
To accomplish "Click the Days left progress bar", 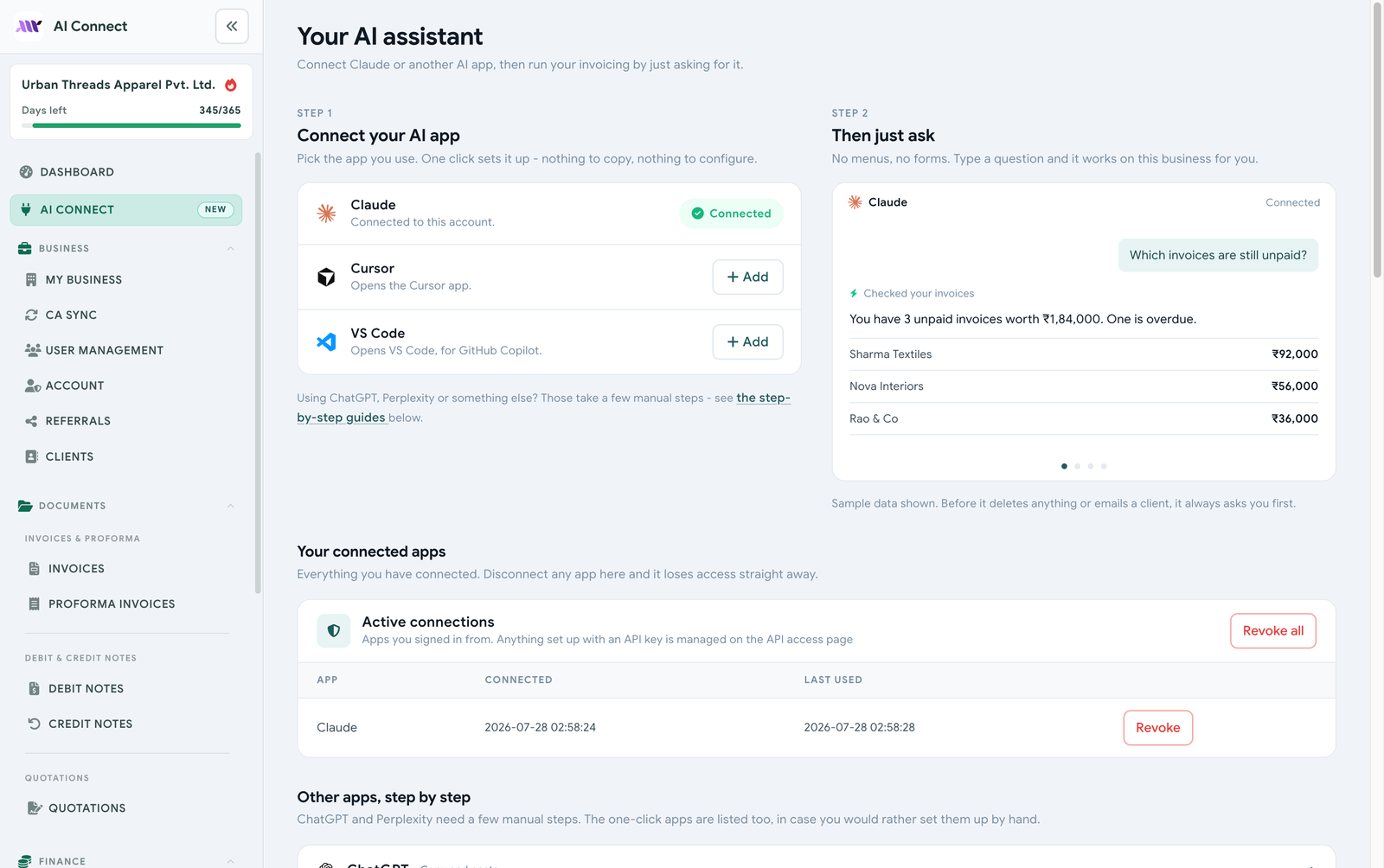I will 131,125.
